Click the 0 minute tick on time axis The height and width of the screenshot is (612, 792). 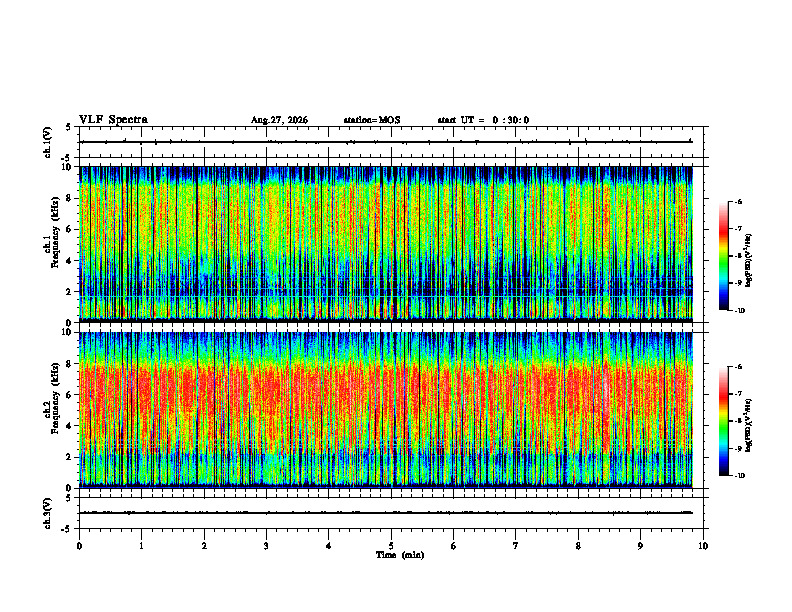(x=79, y=546)
